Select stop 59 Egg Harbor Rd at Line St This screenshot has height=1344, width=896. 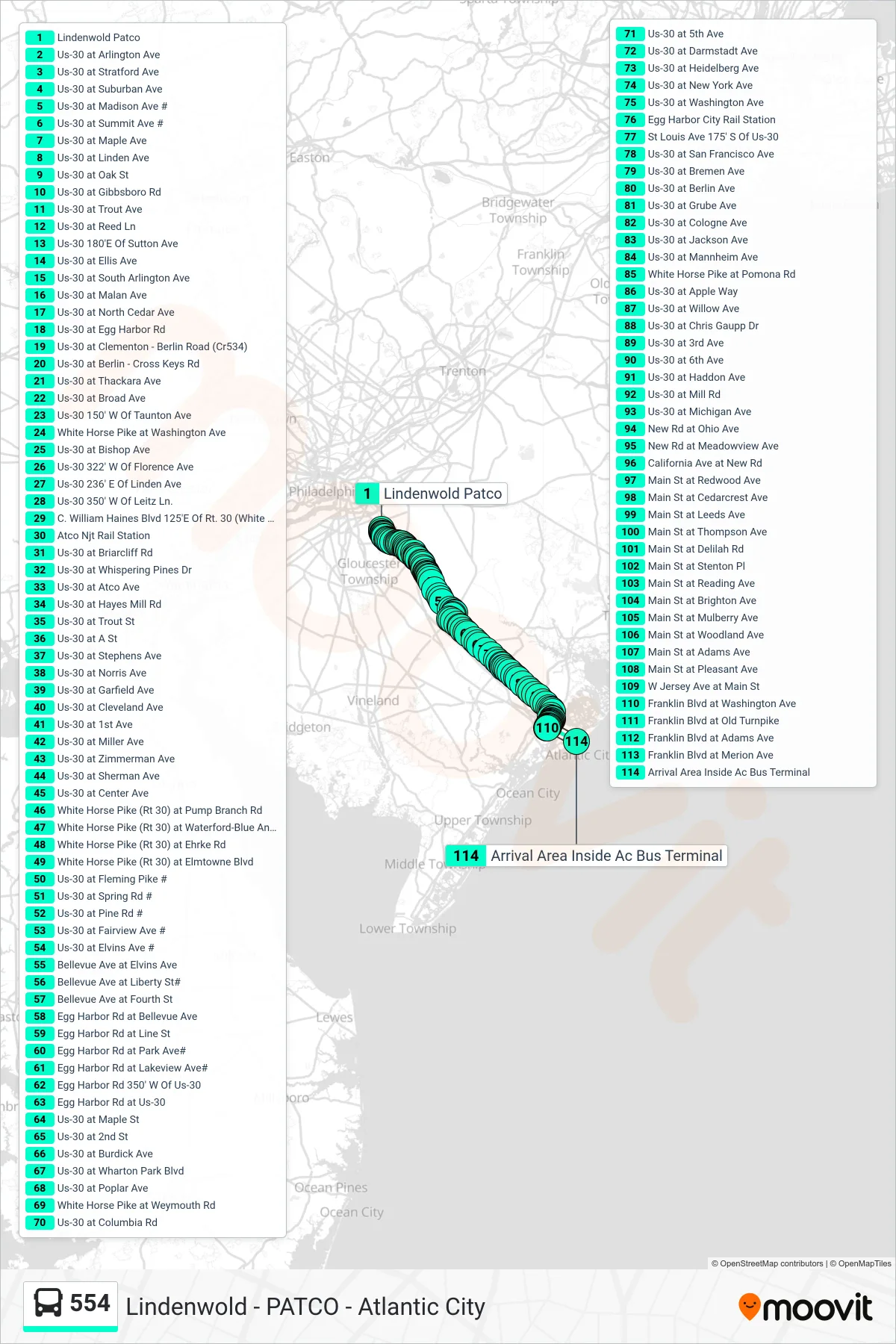pyautogui.click(x=99, y=1033)
